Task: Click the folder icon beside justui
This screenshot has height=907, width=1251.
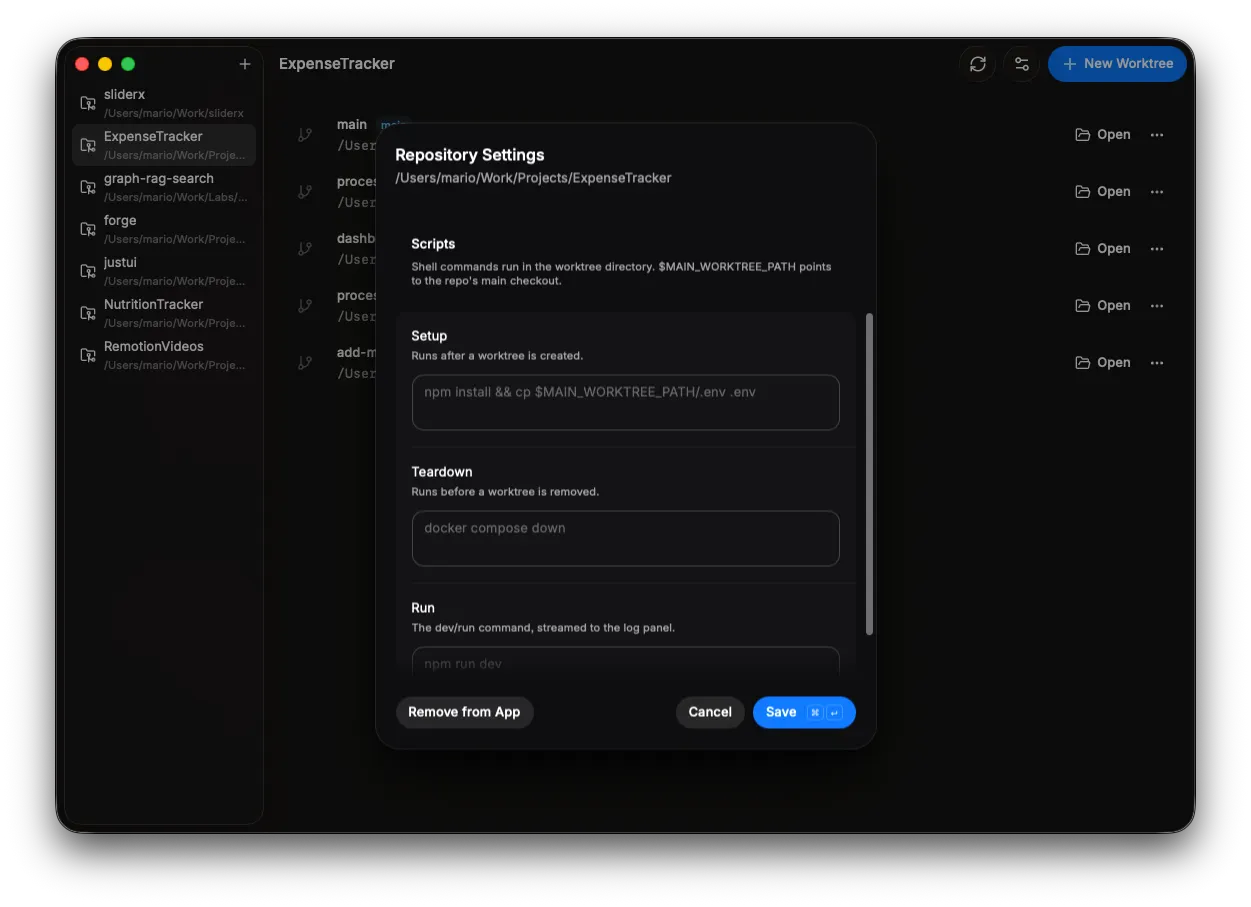Action: point(88,271)
